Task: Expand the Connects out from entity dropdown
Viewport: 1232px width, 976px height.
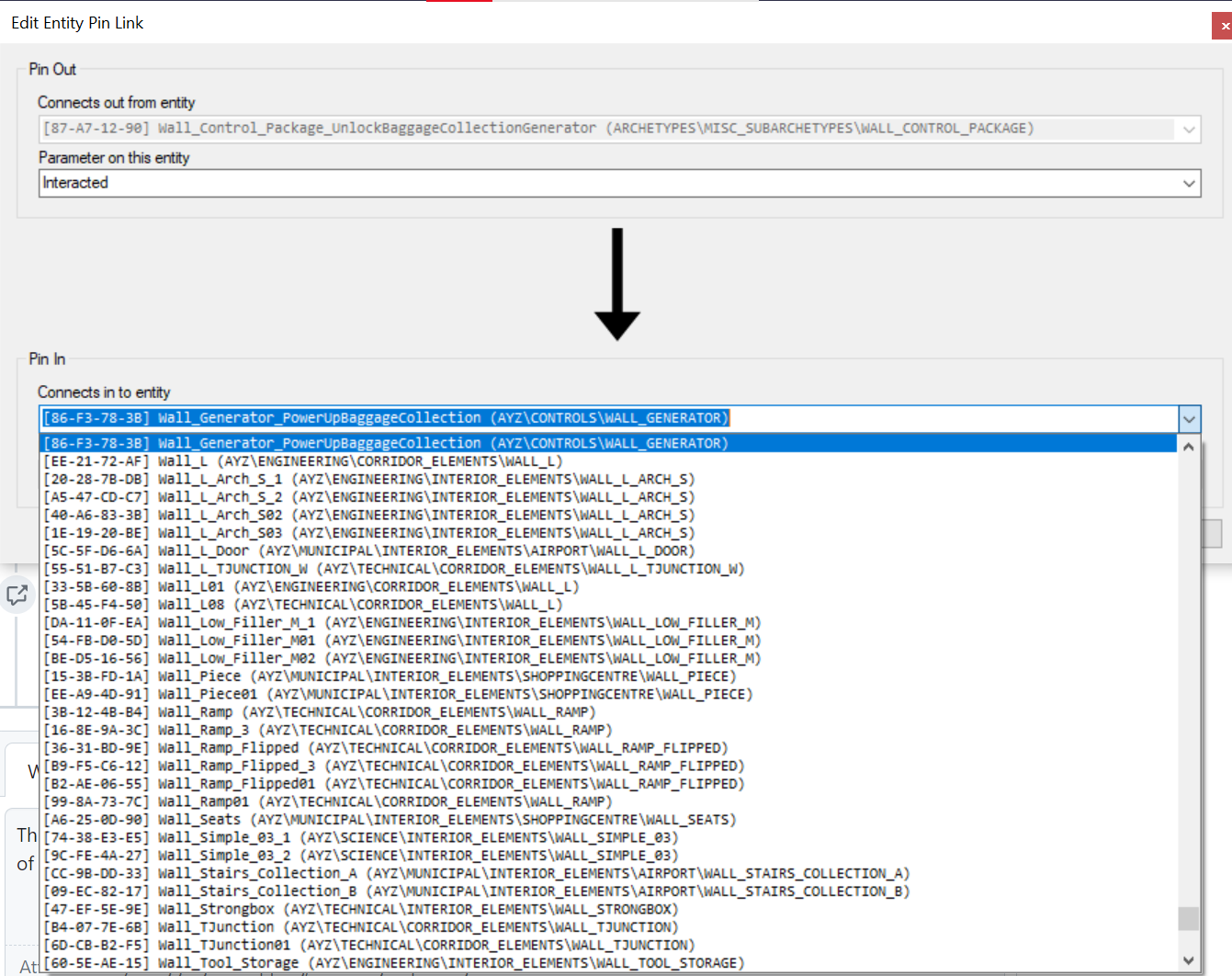Action: pyautogui.click(x=1188, y=129)
